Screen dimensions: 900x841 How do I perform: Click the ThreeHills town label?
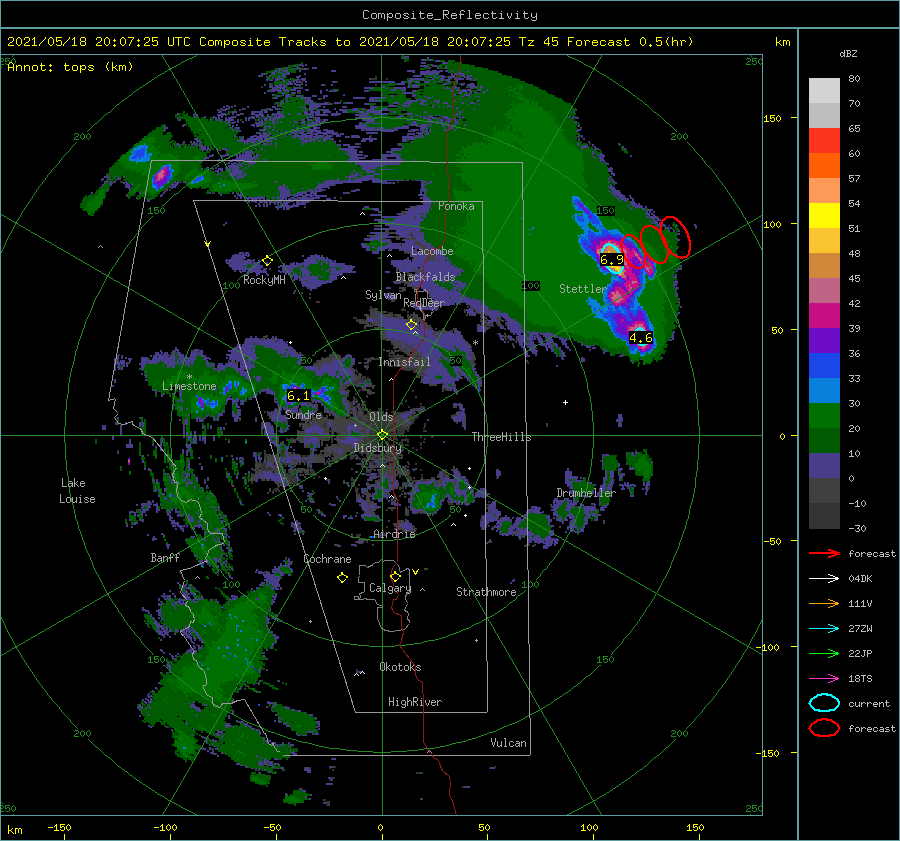[501, 437]
